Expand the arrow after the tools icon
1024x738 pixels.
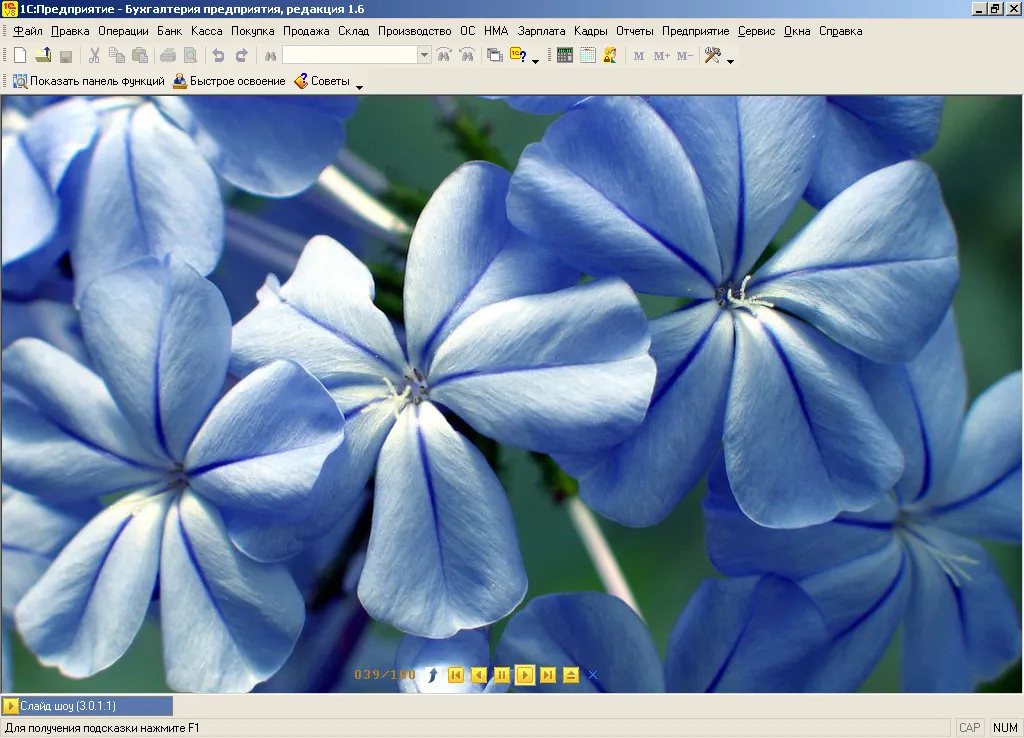click(730, 61)
